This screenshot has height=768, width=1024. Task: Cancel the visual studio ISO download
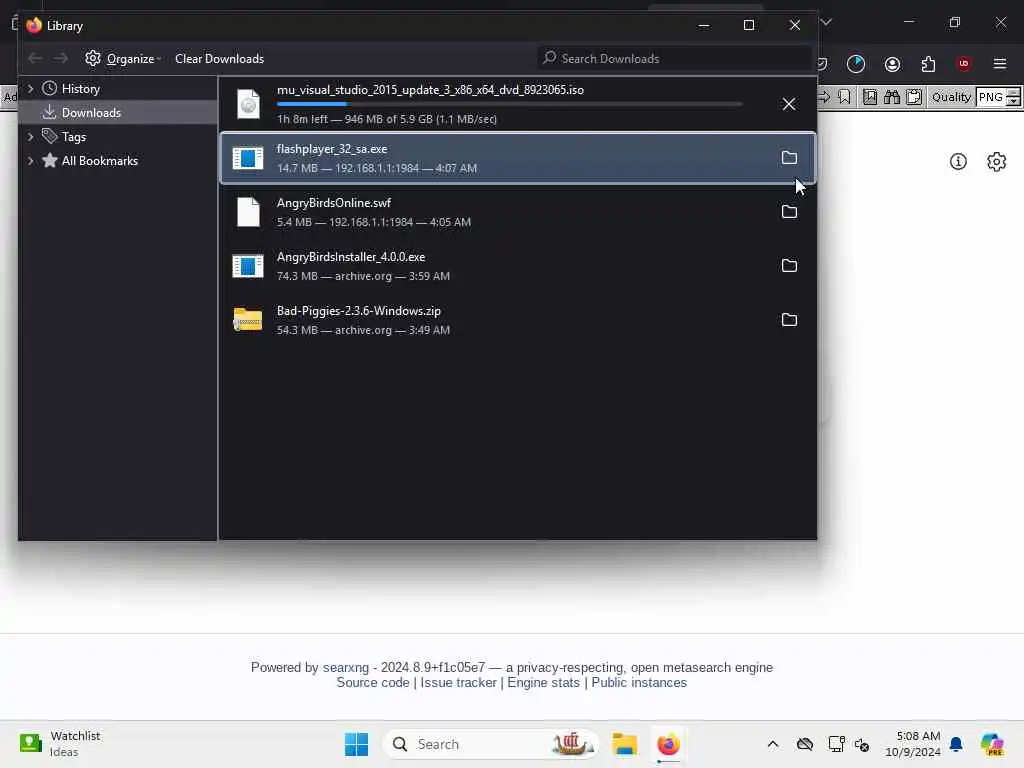click(789, 104)
